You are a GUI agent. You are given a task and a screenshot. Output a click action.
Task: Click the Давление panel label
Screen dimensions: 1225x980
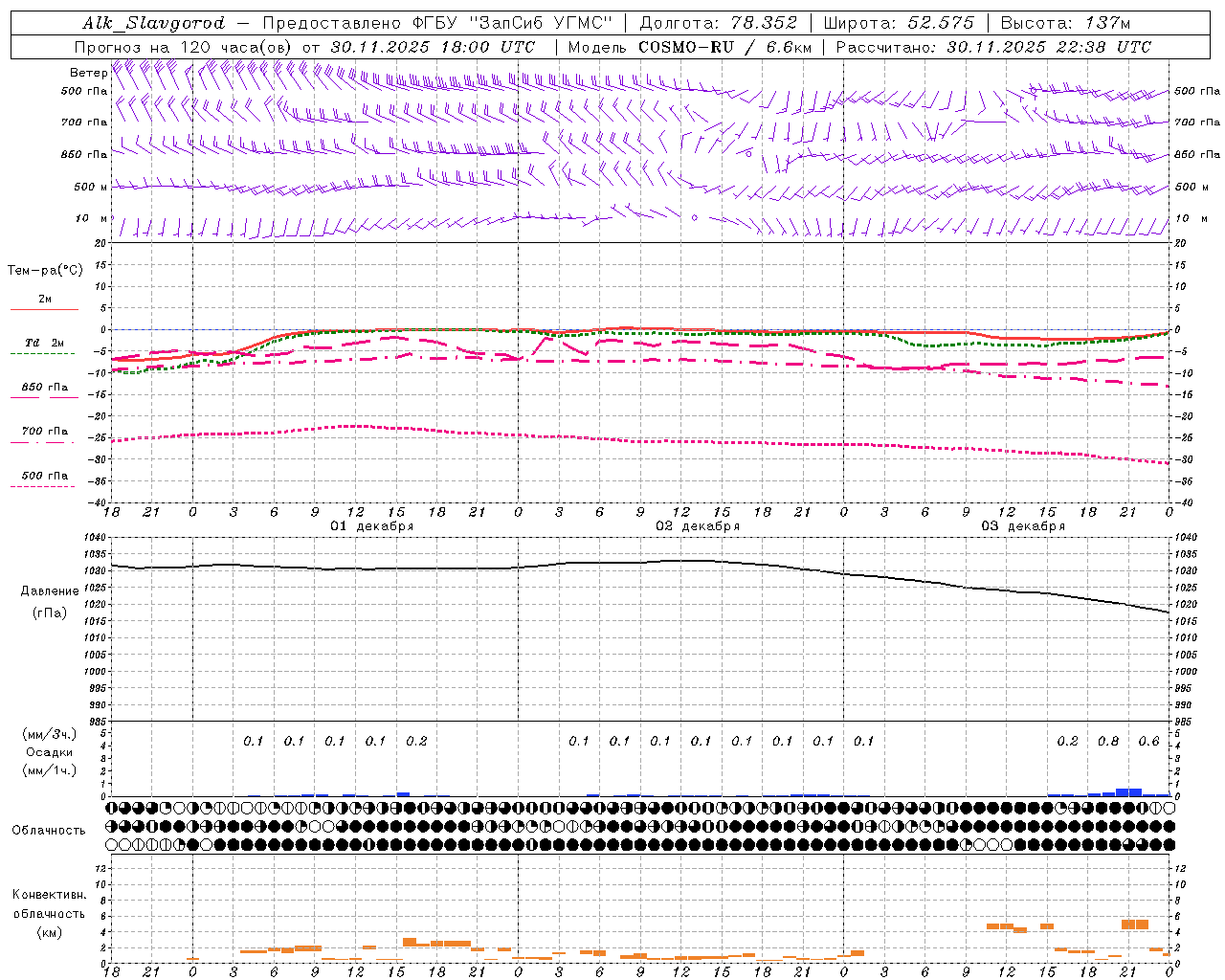click(50, 591)
